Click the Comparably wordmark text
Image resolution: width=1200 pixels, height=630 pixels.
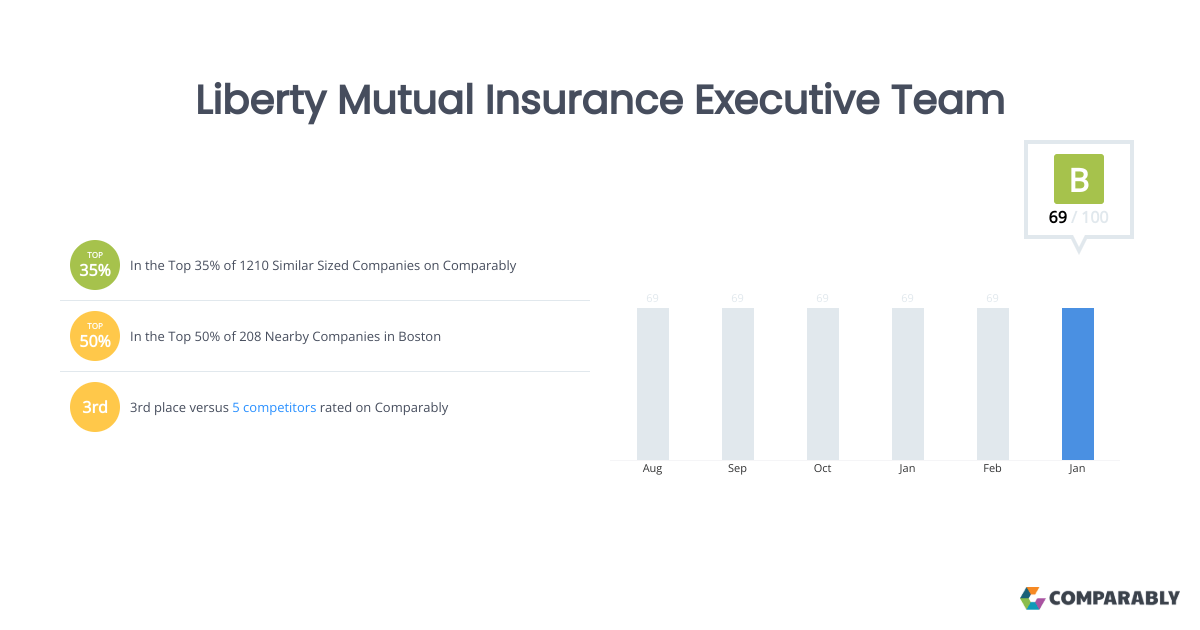(x=1114, y=598)
